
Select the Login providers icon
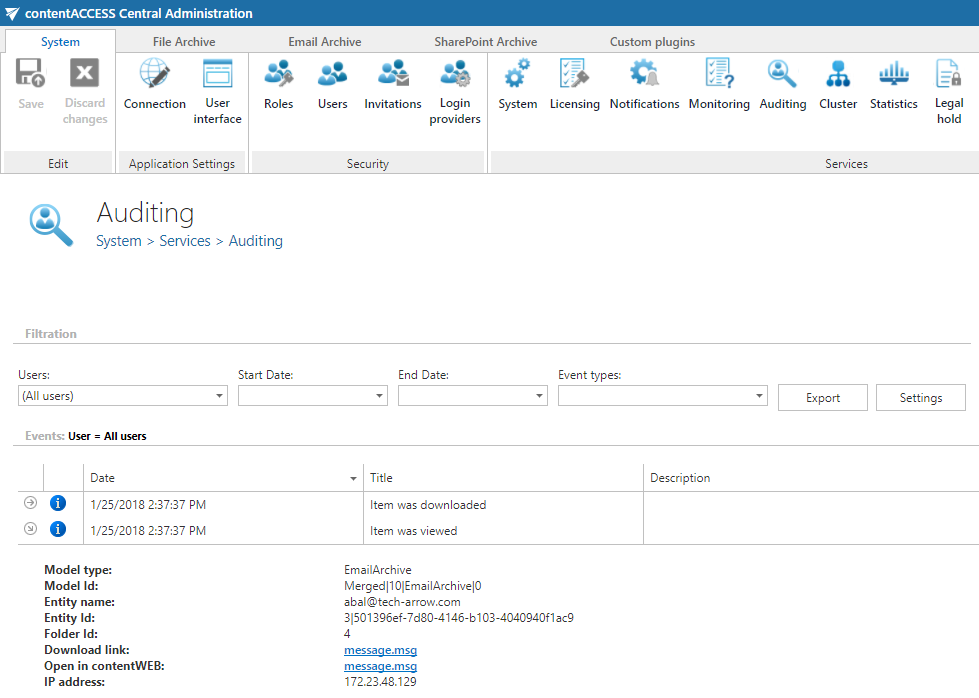[x=455, y=92]
